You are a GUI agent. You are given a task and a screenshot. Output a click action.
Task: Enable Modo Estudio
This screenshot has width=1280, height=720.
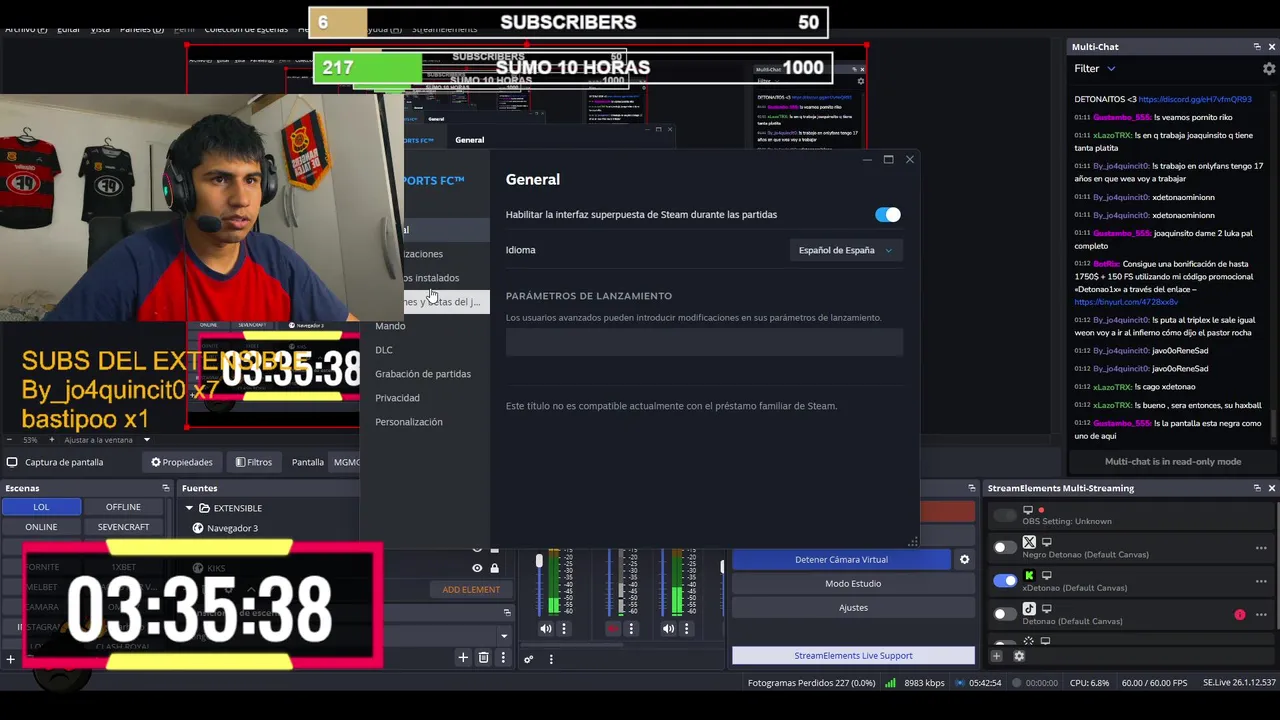pos(853,584)
